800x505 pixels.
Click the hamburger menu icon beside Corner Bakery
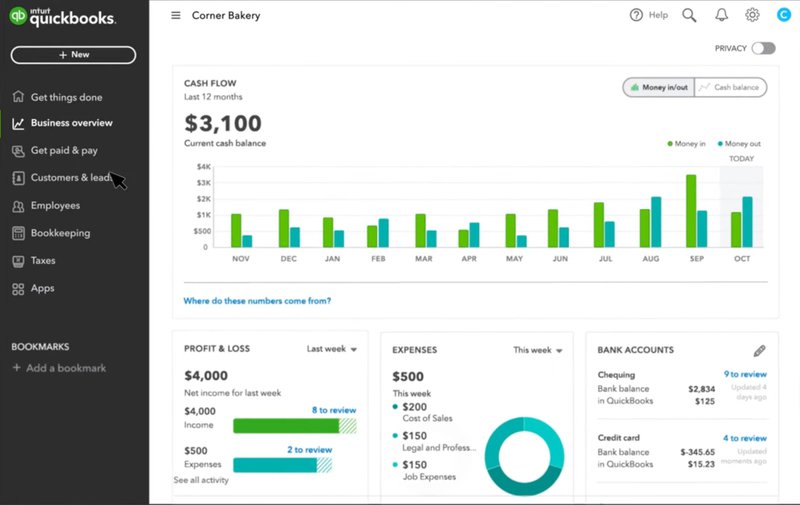tap(176, 15)
